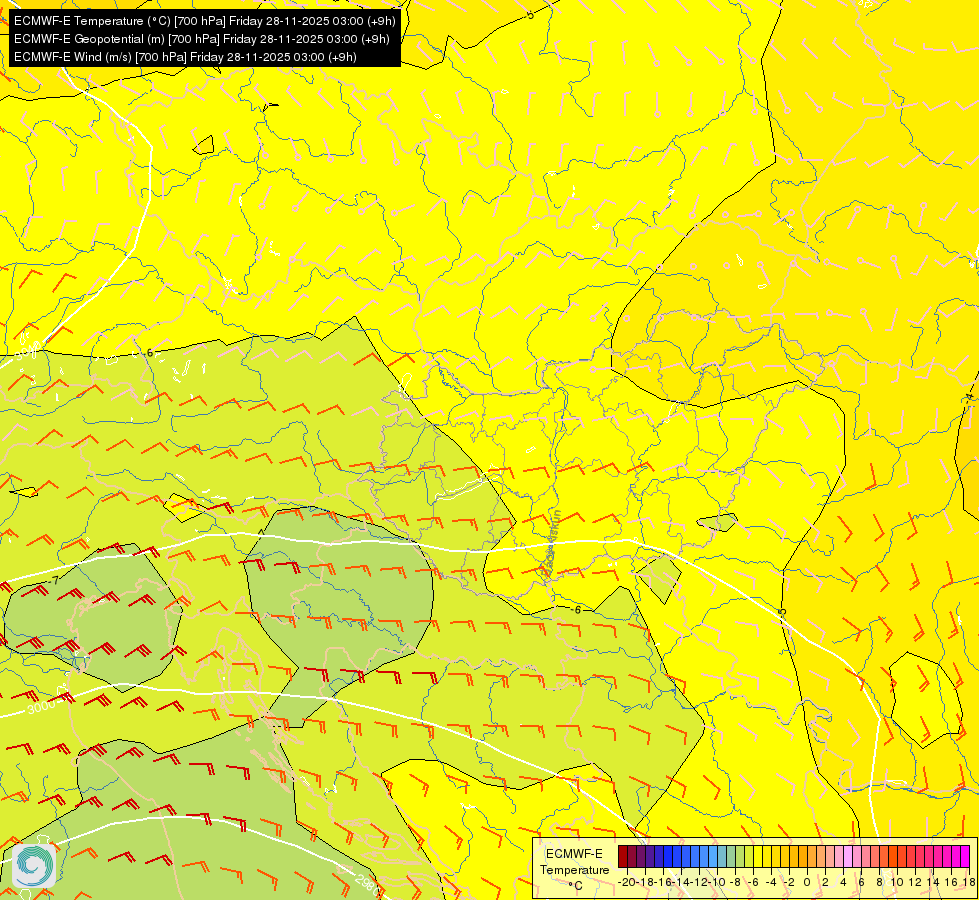Click the 18 legend tick label

(969, 882)
